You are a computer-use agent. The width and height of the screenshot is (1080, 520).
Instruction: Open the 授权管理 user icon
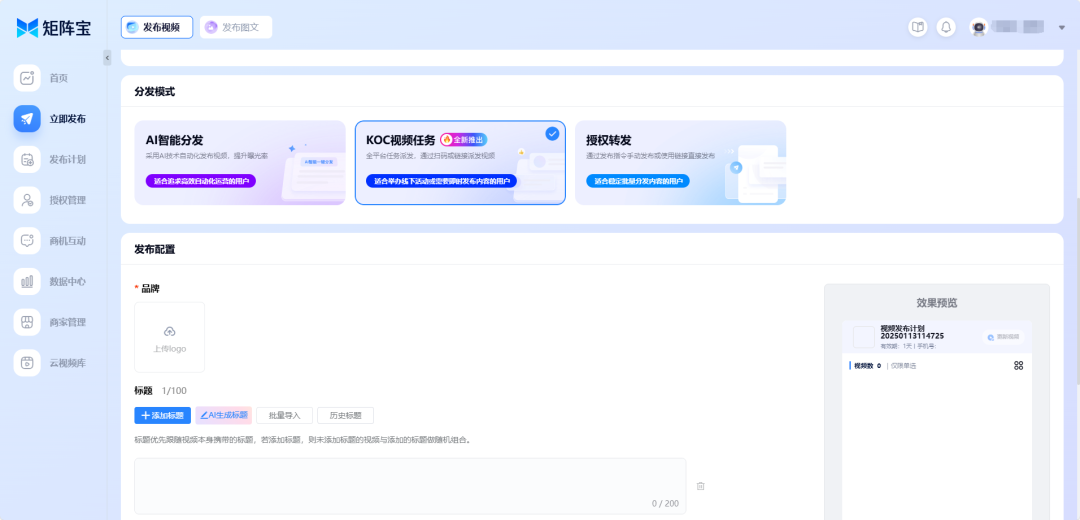27,200
